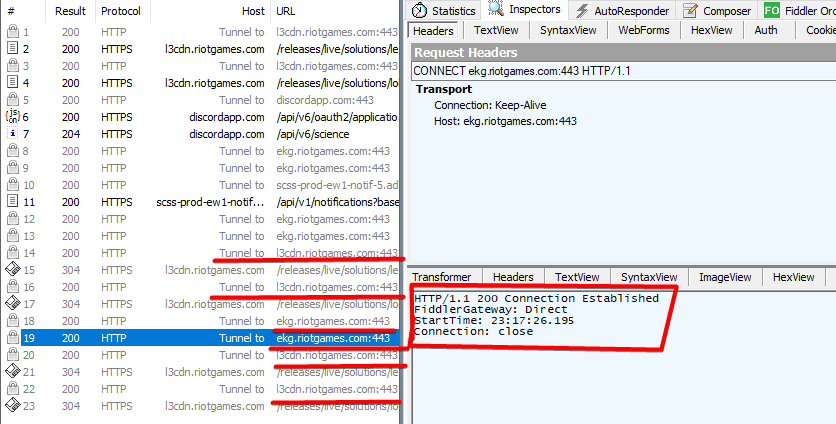Select session 6 discordapp.com oauth2 request
The height and width of the screenshot is (424, 836).
[x=200, y=117]
